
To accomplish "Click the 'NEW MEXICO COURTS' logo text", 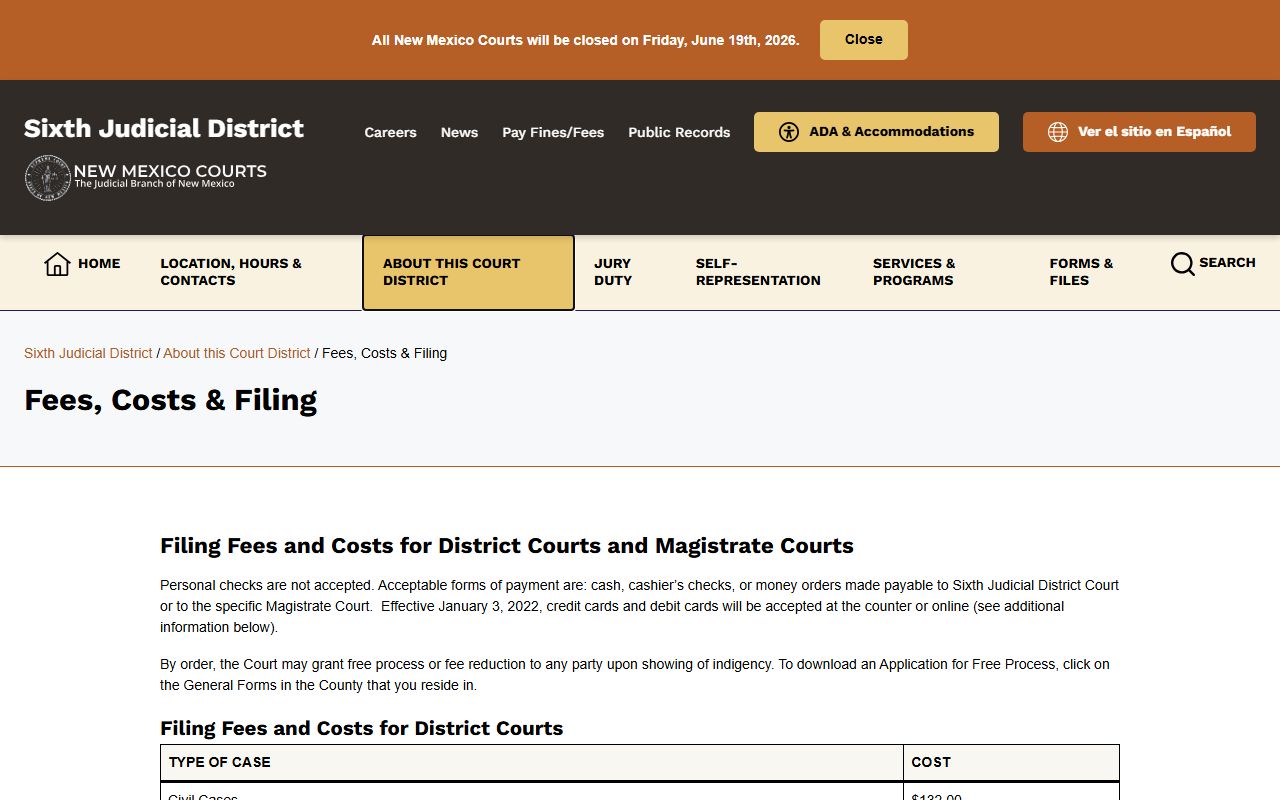I will pyautogui.click(x=170, y=171).
